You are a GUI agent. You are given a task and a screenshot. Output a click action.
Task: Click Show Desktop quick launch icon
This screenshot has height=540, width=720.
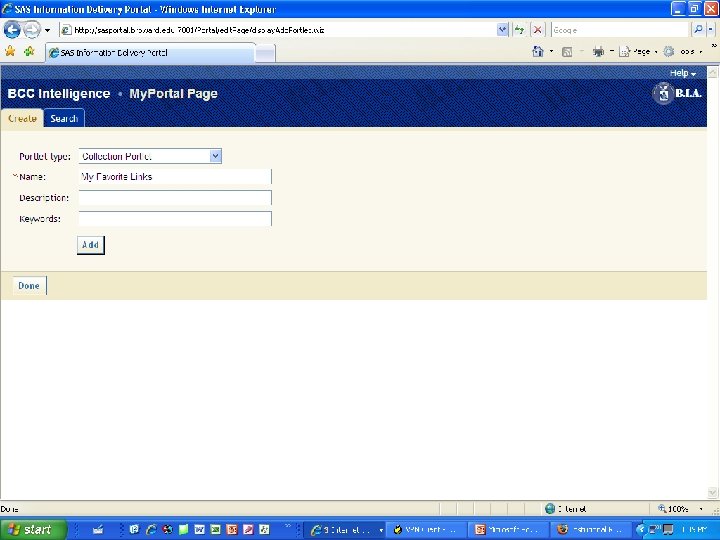[x=98, y=530]
